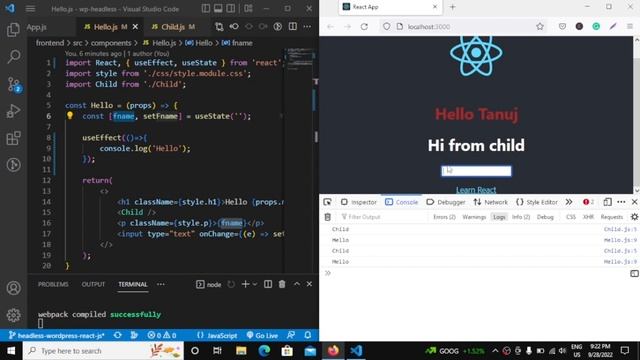Open Source Control view with badge
This screenshot has height=360, width=640.
(13, 84)
